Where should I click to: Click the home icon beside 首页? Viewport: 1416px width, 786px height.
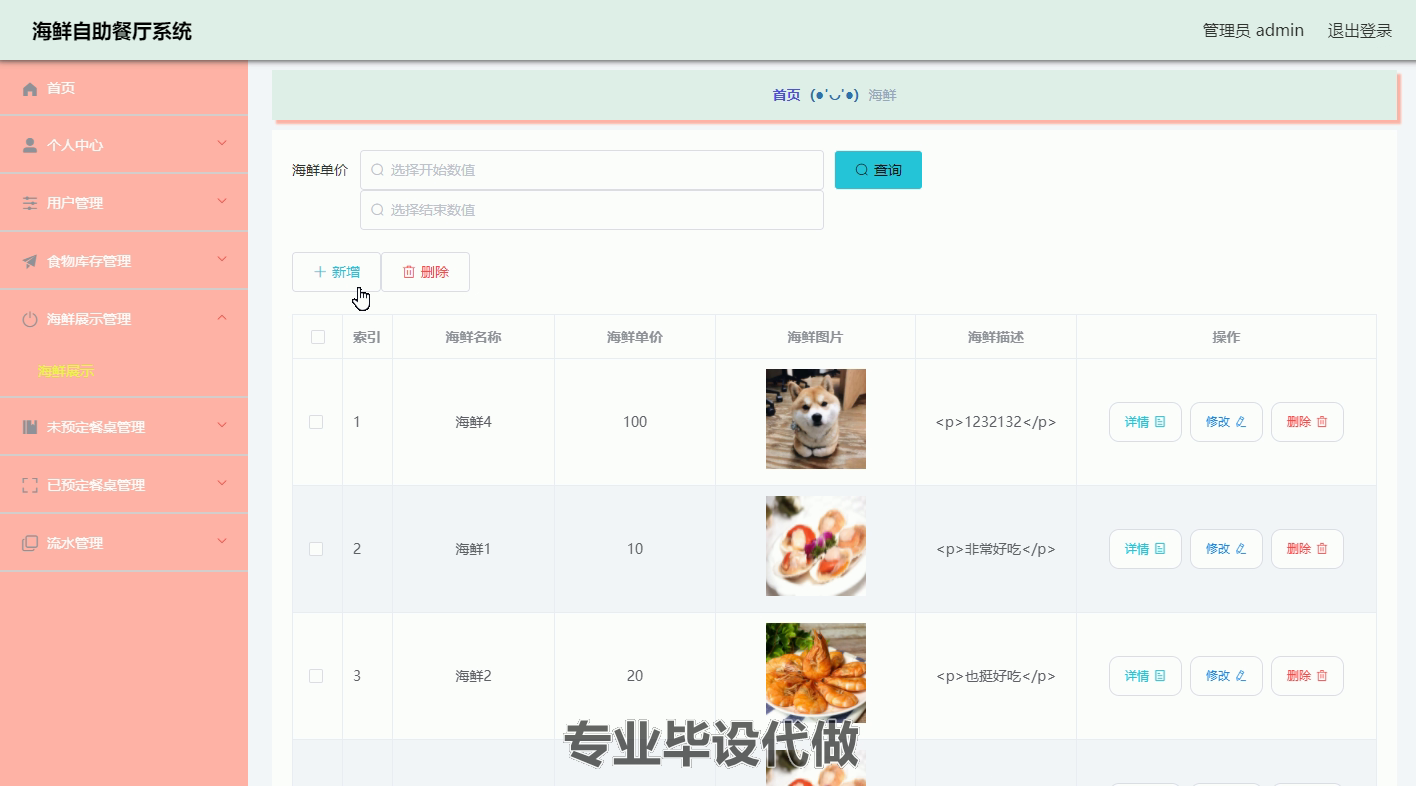(x=30, y=89)
